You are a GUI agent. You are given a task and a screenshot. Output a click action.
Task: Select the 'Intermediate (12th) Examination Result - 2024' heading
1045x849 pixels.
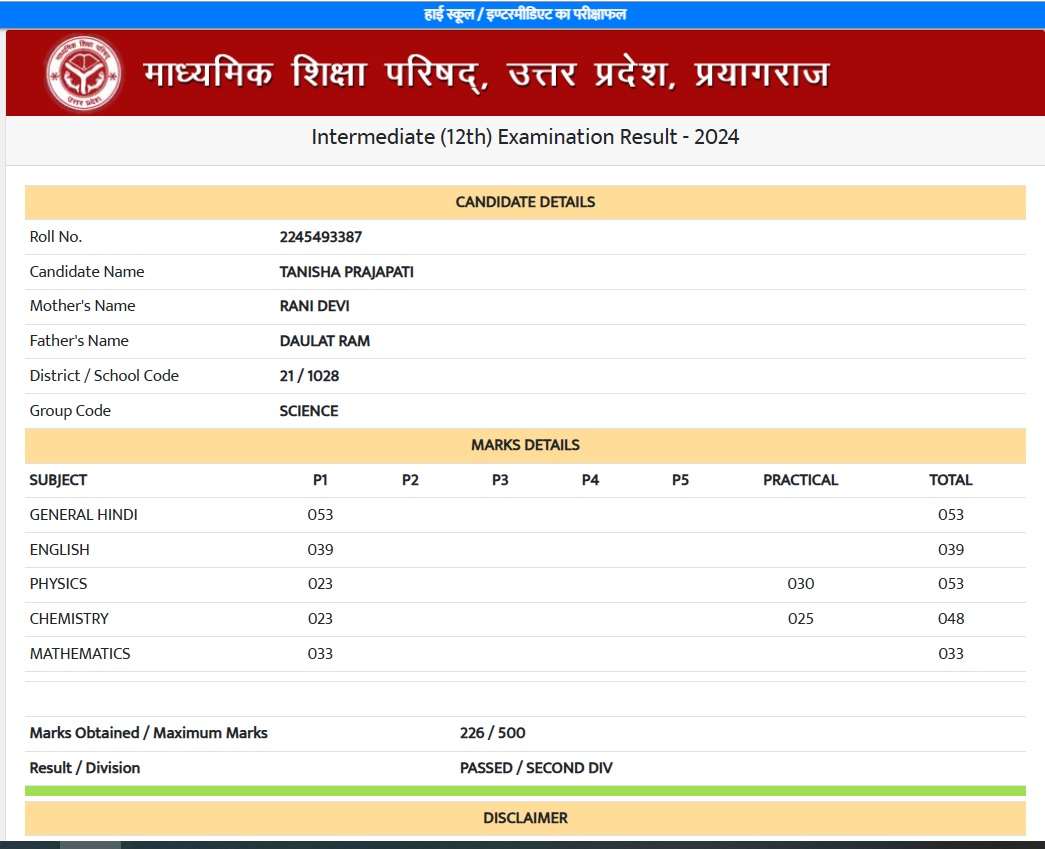coord(525,137)
